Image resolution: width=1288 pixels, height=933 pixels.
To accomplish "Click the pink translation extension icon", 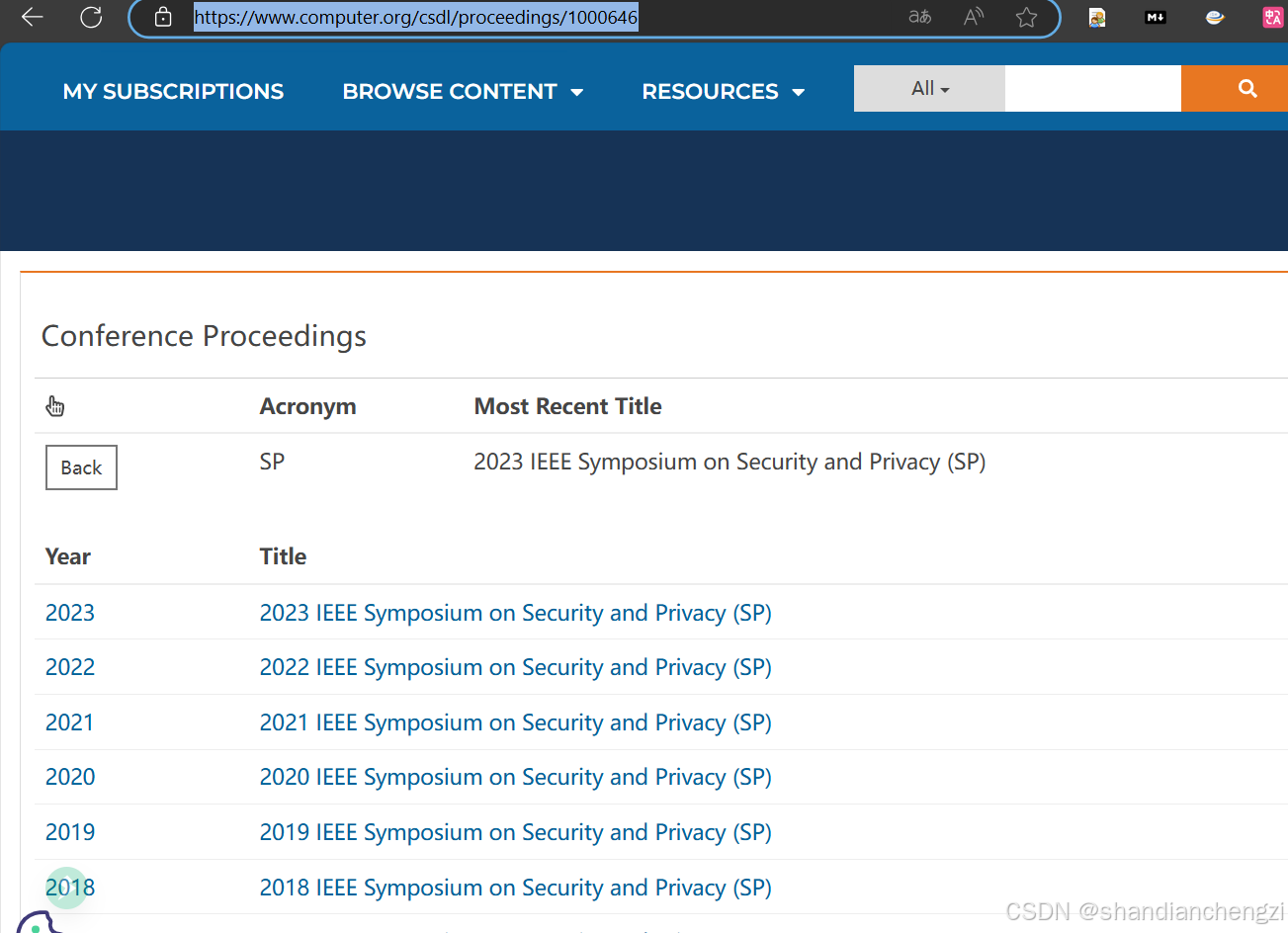I will coord(1272,17).
